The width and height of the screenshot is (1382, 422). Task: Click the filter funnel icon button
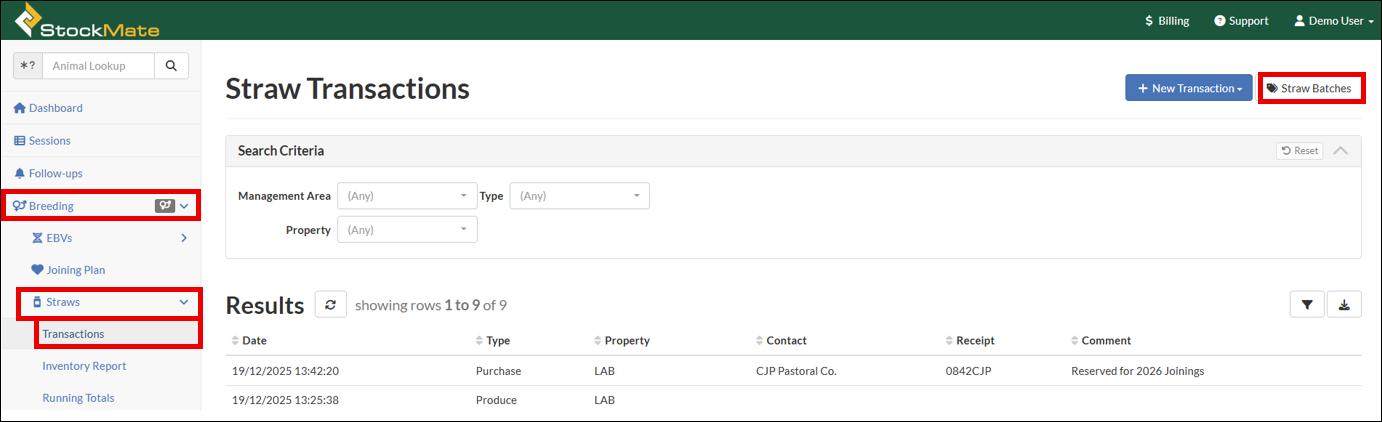pyautogui.click(x=1307, y=305)
